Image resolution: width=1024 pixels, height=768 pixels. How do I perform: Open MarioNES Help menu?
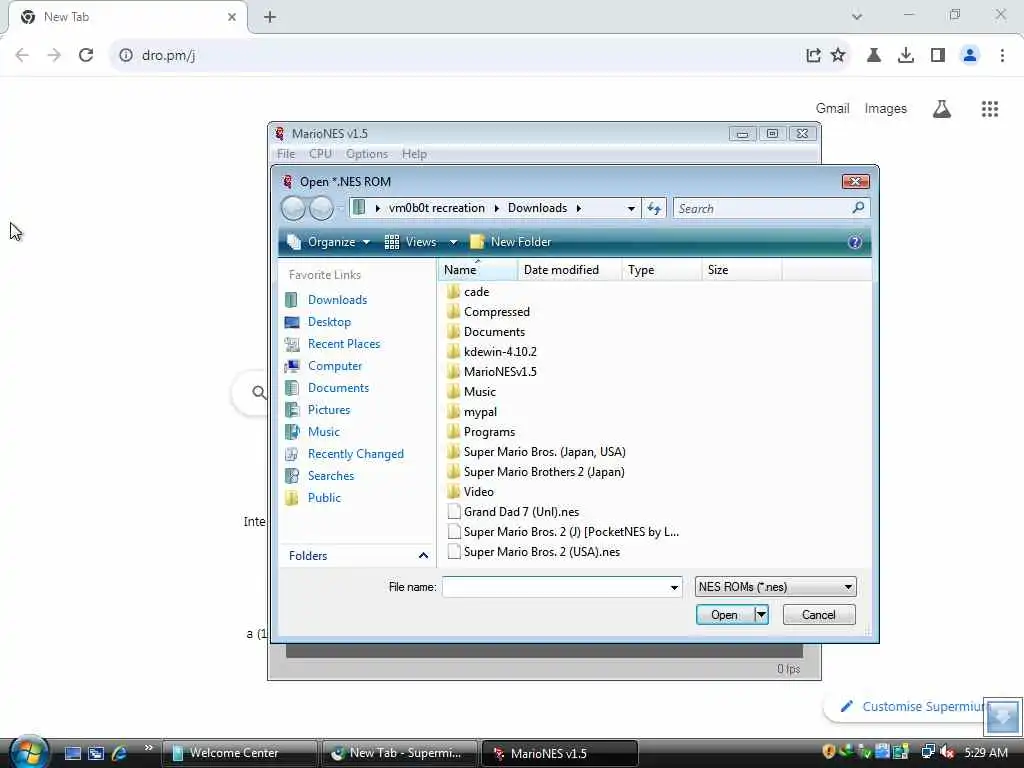click(414, 154)
